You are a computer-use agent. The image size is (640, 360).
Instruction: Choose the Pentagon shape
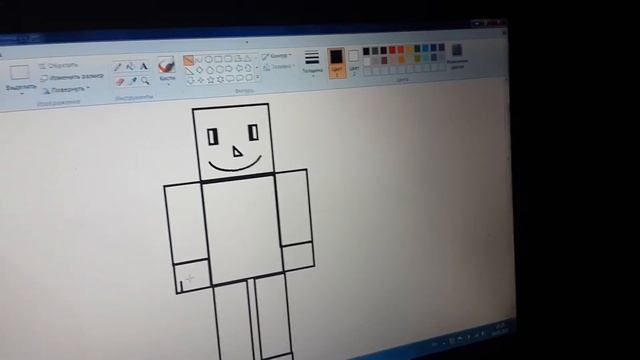(210, 69)
